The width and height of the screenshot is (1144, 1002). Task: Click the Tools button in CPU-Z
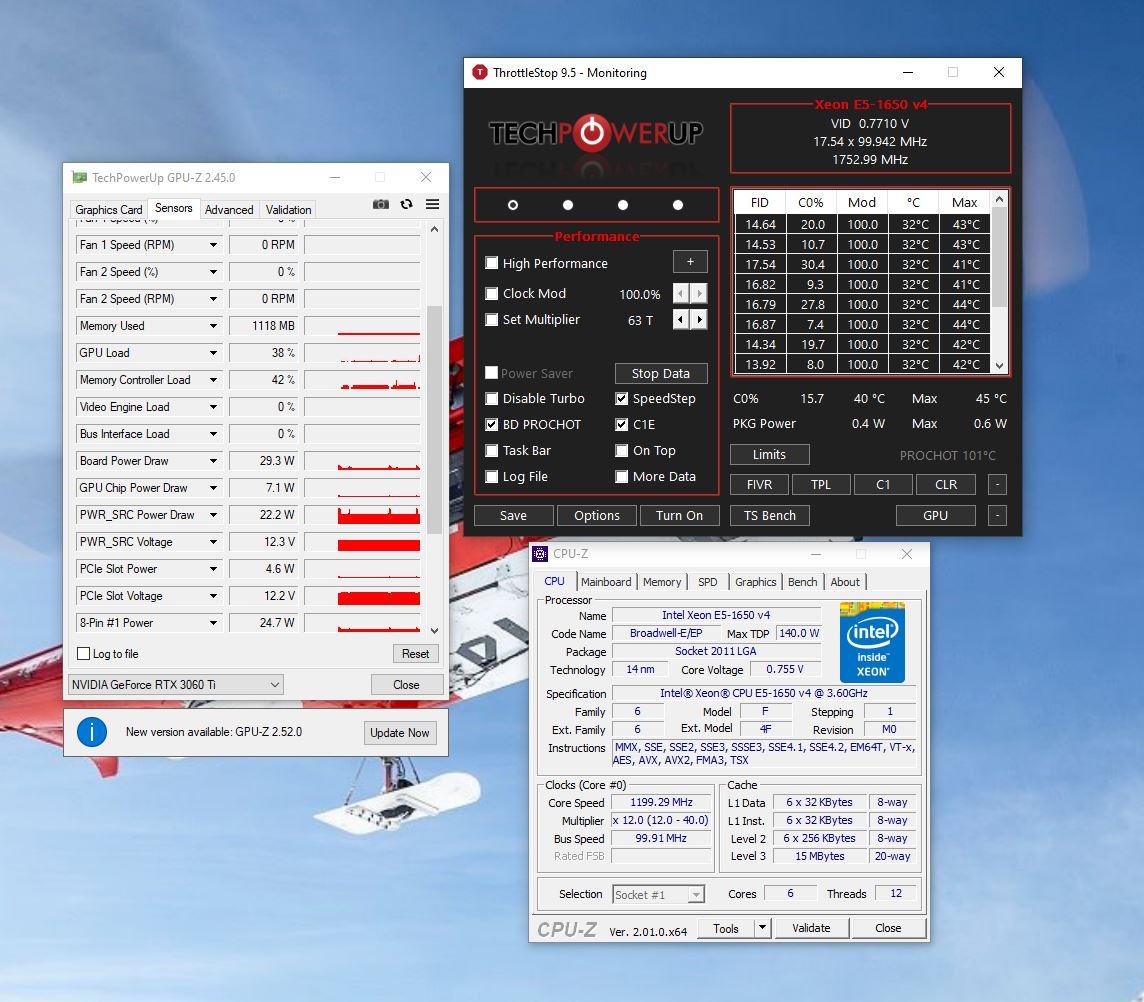tap(726, 928)
